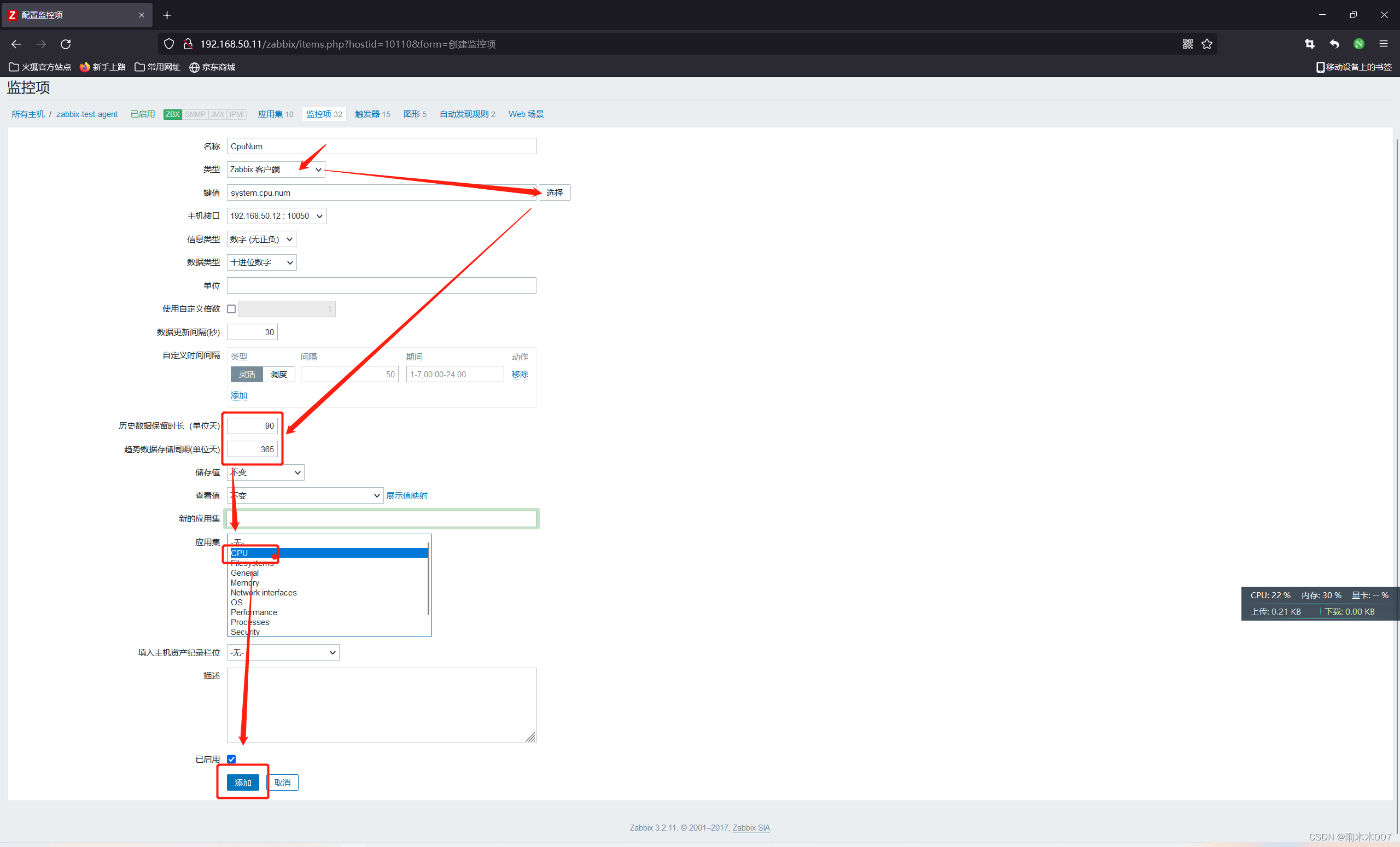Click the insecure connection lock icon
The image size is (1400, 847).
point(188,44)
